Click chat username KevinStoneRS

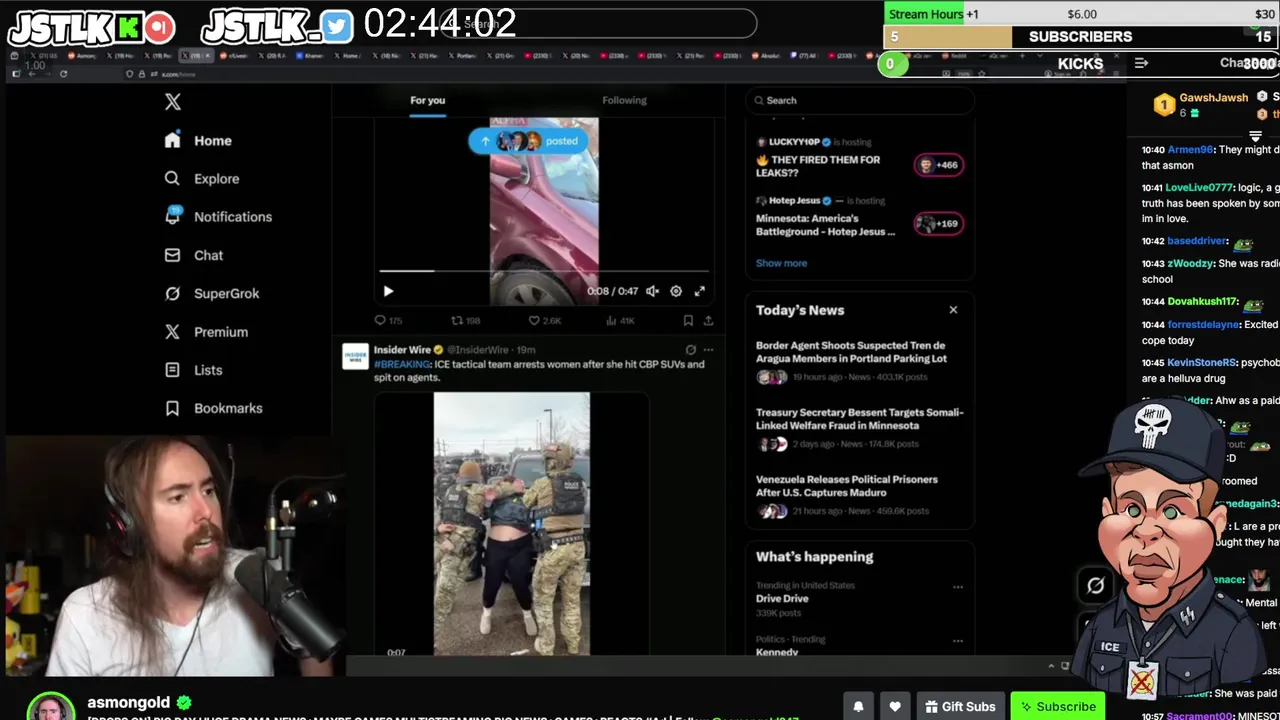click(x=1200, y=363)
